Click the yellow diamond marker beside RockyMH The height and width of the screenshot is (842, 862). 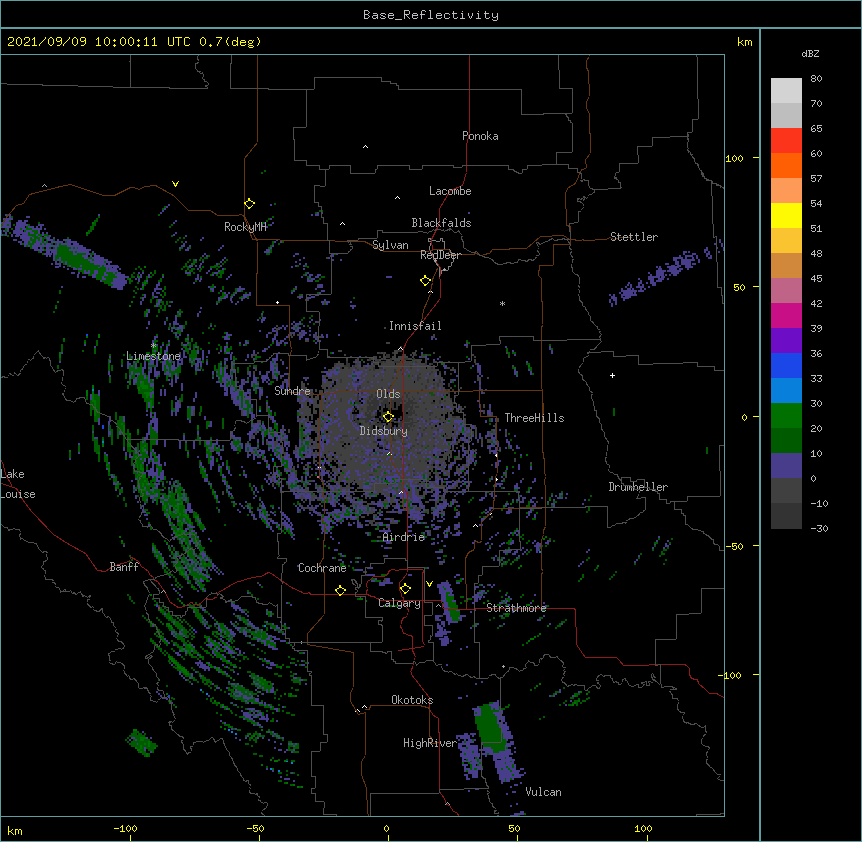coord(249,204)
